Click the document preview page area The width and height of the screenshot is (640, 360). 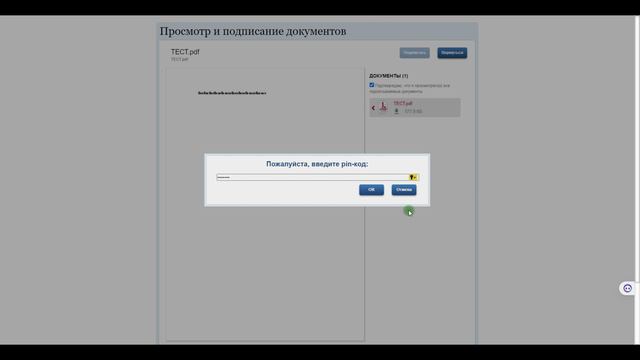[x=265, y=204]
